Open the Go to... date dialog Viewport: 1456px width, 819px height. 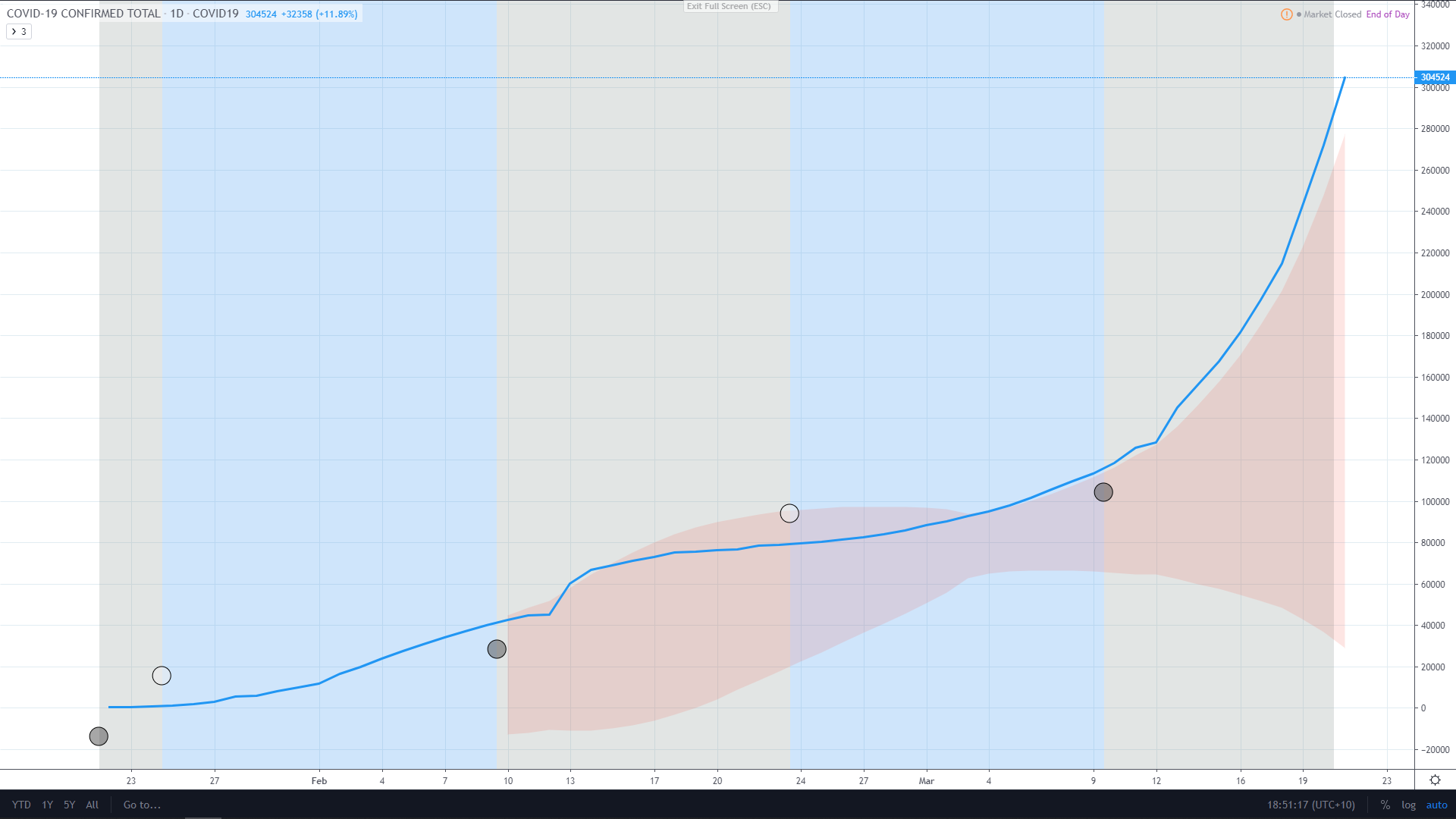(142, 805)
